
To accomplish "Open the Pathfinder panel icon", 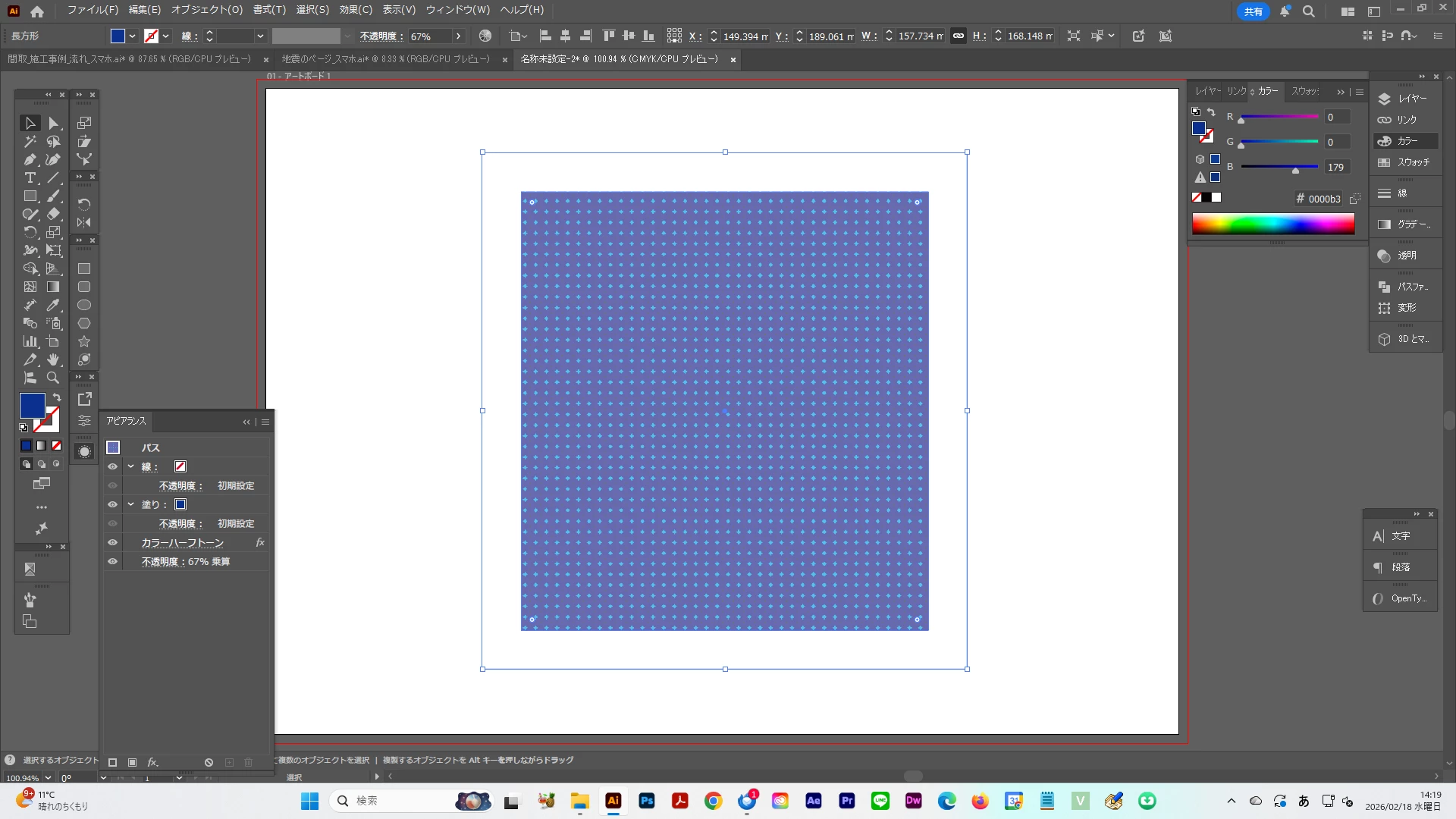I will (x=1385, y=287).
